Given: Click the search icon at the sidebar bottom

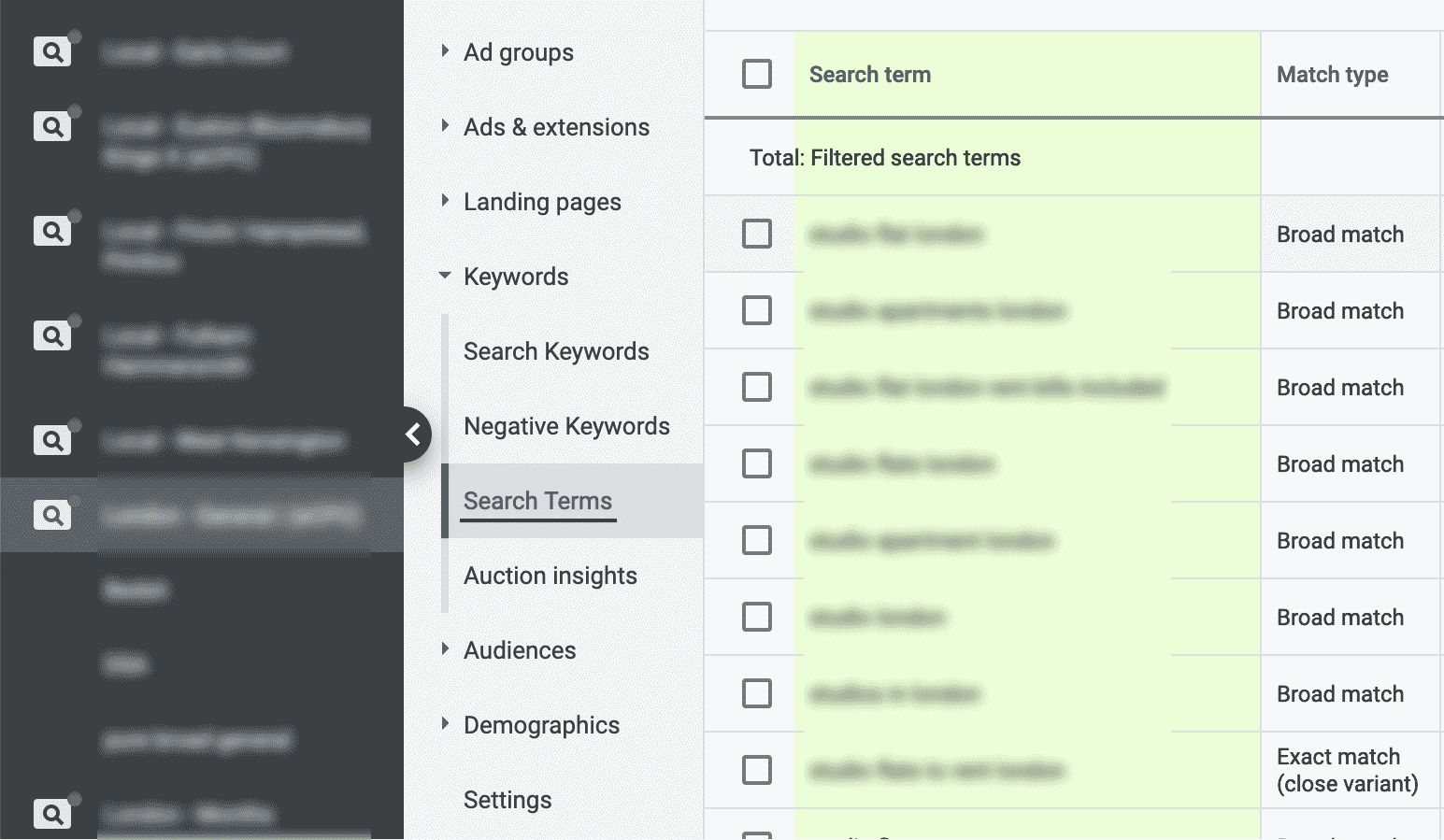Looking at the screenshot, I should [x=52, y=813].
